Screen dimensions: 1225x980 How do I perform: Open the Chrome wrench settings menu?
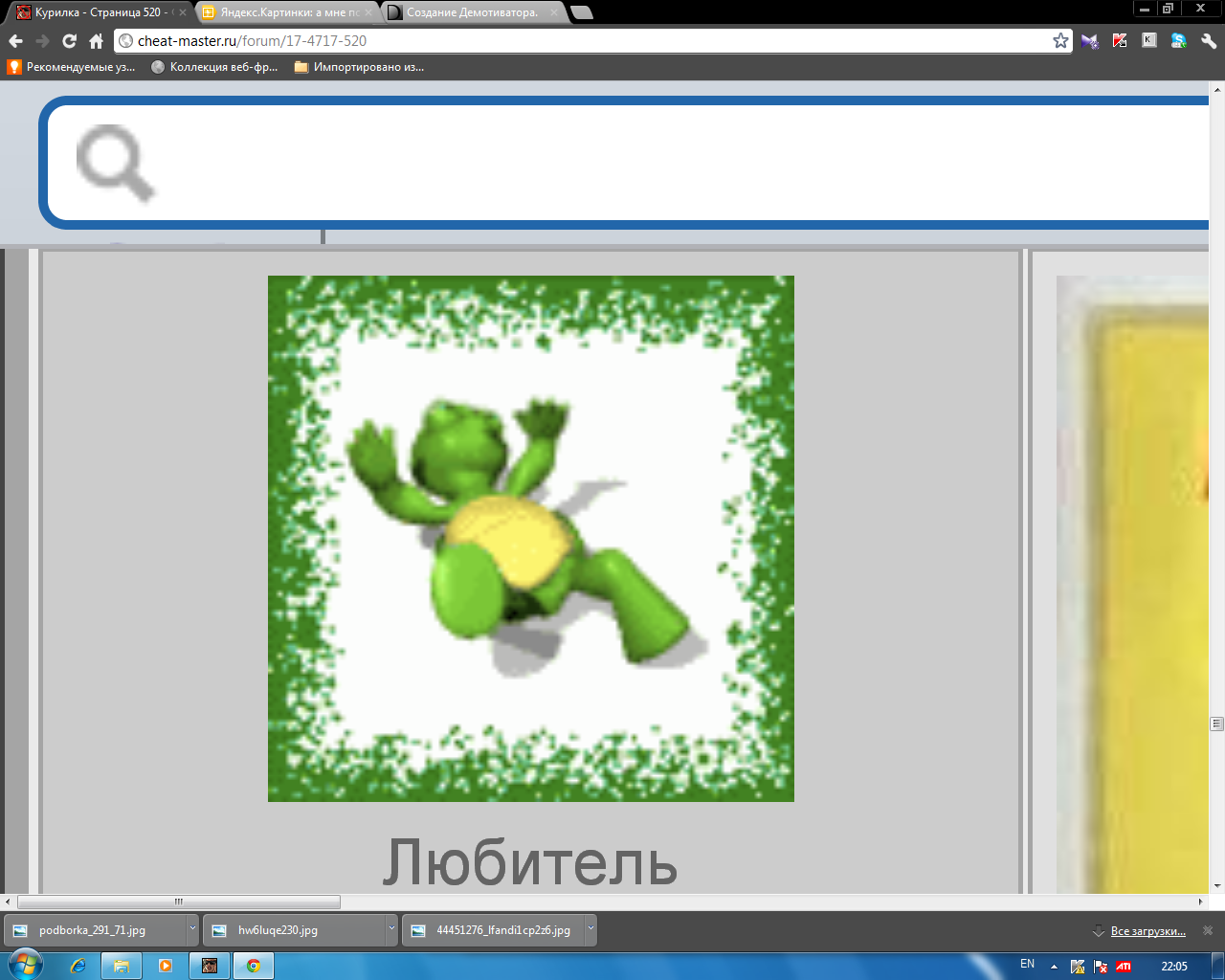(1208, 41)
